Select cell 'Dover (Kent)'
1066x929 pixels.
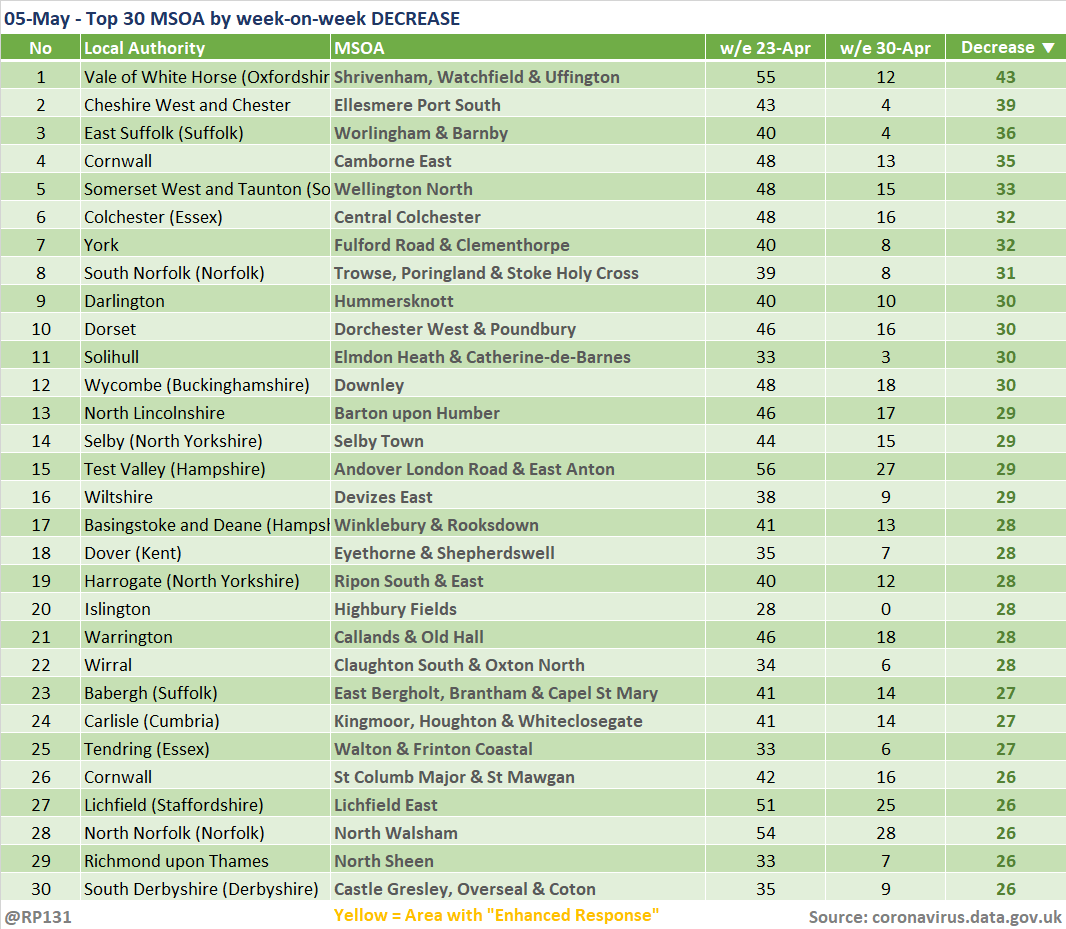pyautogui.click(x=205, y=552)
